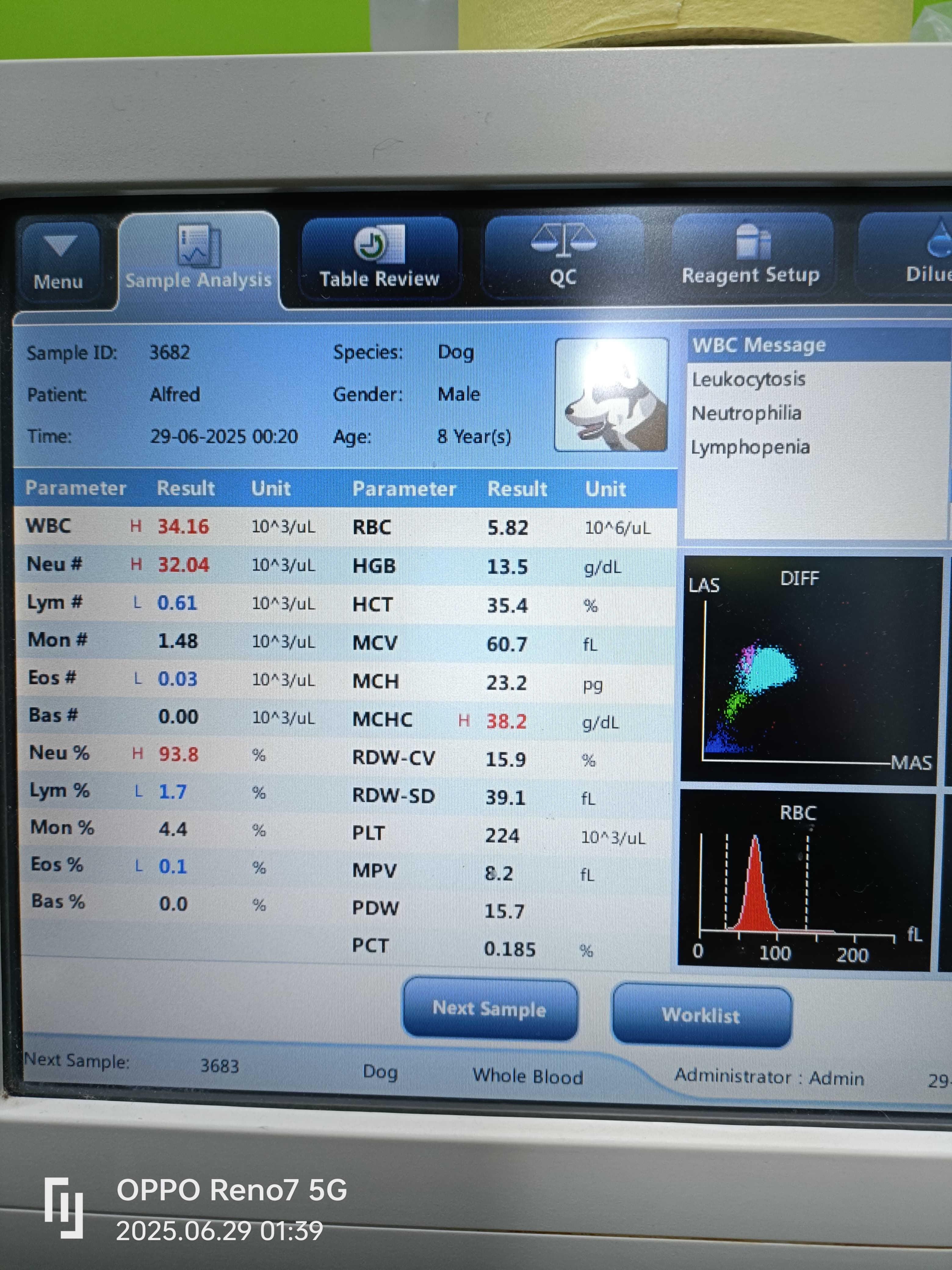Select the MPV result 8.2
Viewport: 952px width, 1270px height.
[499, 873]
